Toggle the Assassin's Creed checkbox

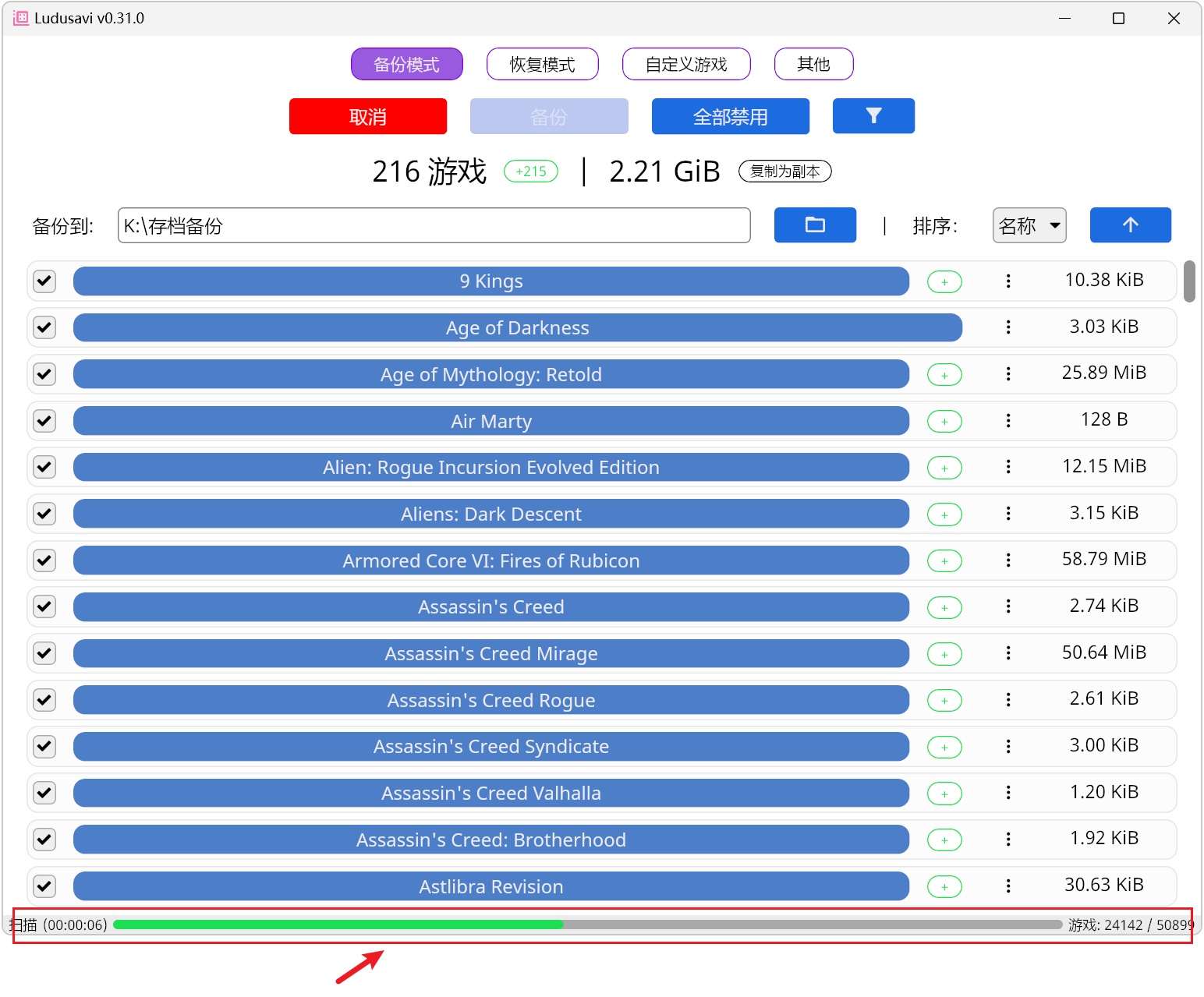45,606
